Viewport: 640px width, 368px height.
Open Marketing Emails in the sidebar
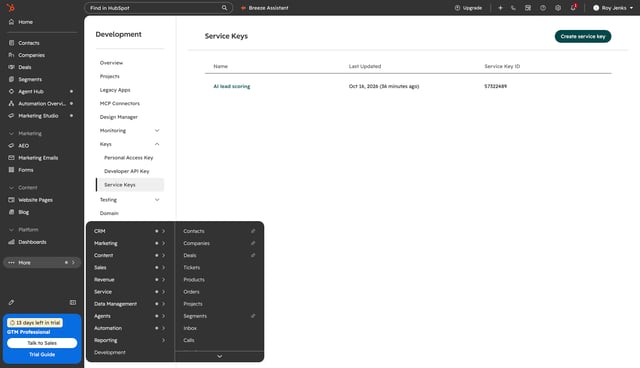point(38,158)
